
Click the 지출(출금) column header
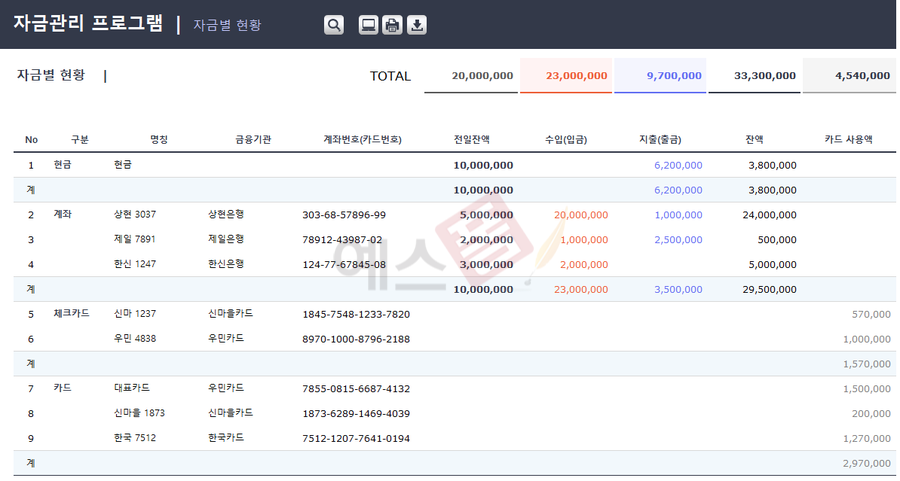click(x=660, y=139)
